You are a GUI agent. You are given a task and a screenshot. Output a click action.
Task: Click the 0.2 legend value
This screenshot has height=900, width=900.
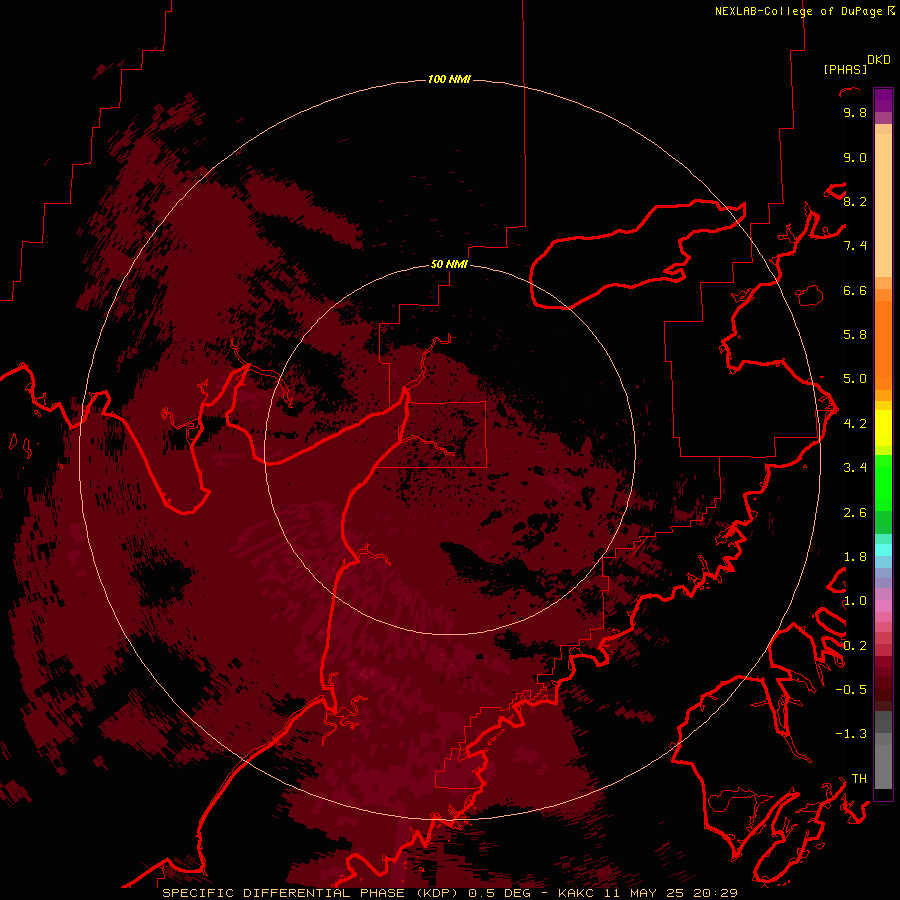click(855, 646)
